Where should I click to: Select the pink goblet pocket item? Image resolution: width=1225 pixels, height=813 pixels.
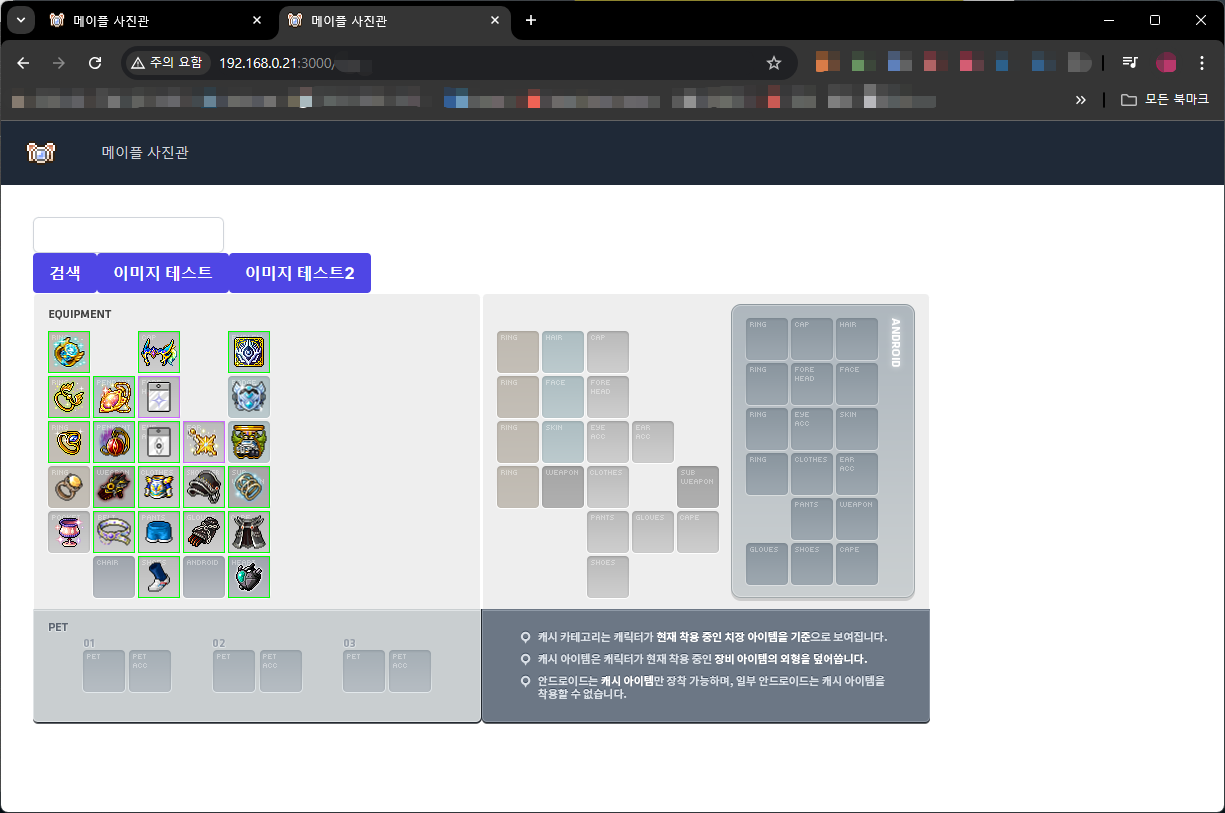pos(69,532)
